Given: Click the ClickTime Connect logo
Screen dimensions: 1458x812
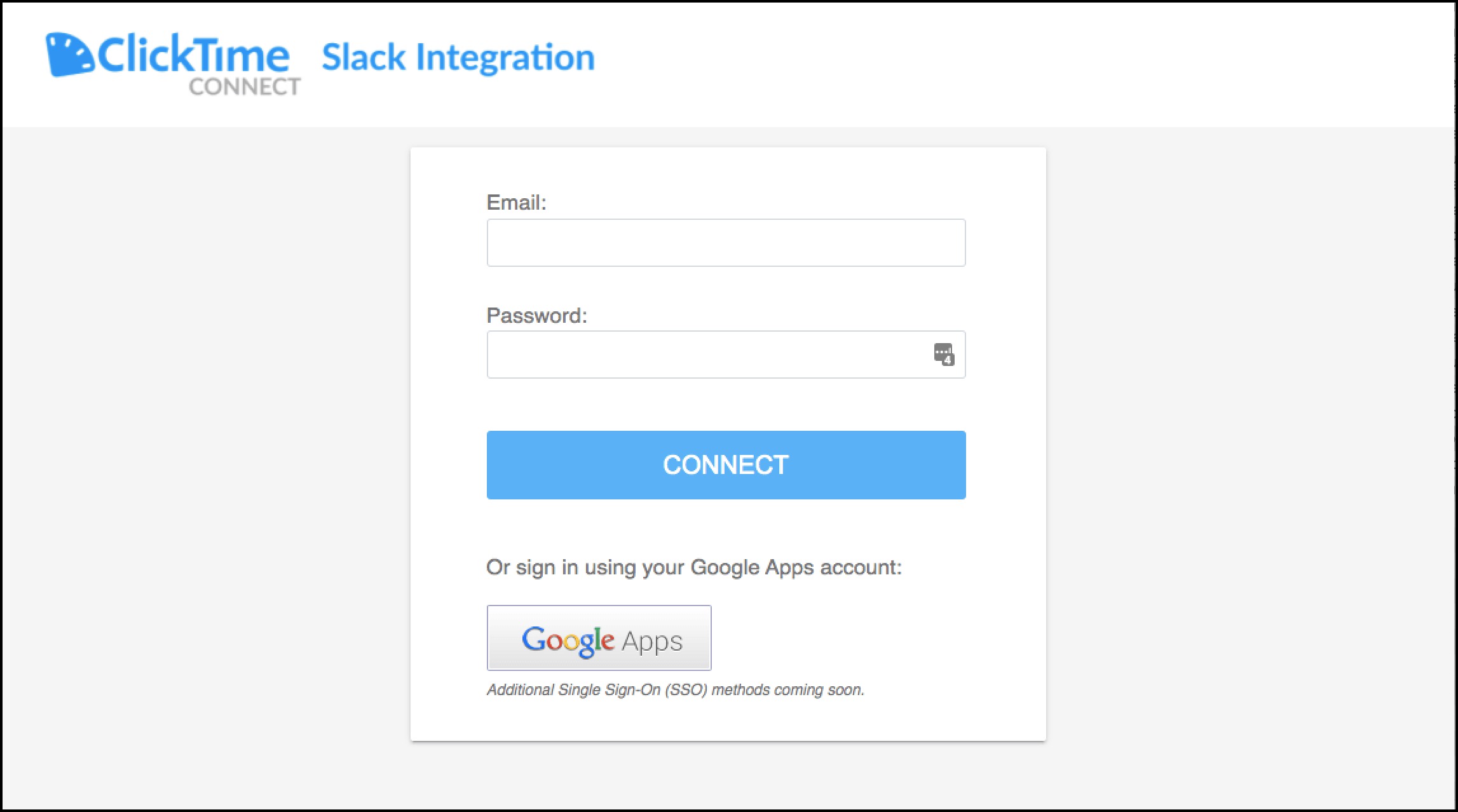Looking at the screenshot, I should 168,64.
